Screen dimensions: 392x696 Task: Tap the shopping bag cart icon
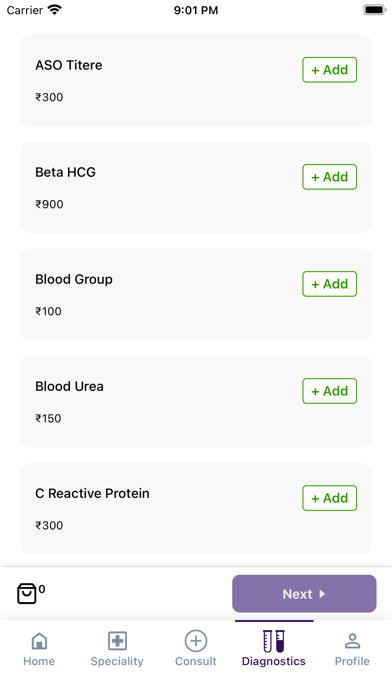point(27,593)
